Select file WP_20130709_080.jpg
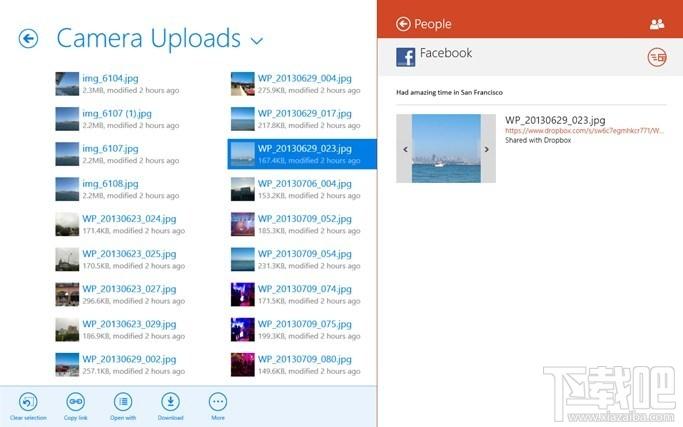The height and width of the screenshot is (427, 683). click(x=296, y=365)
